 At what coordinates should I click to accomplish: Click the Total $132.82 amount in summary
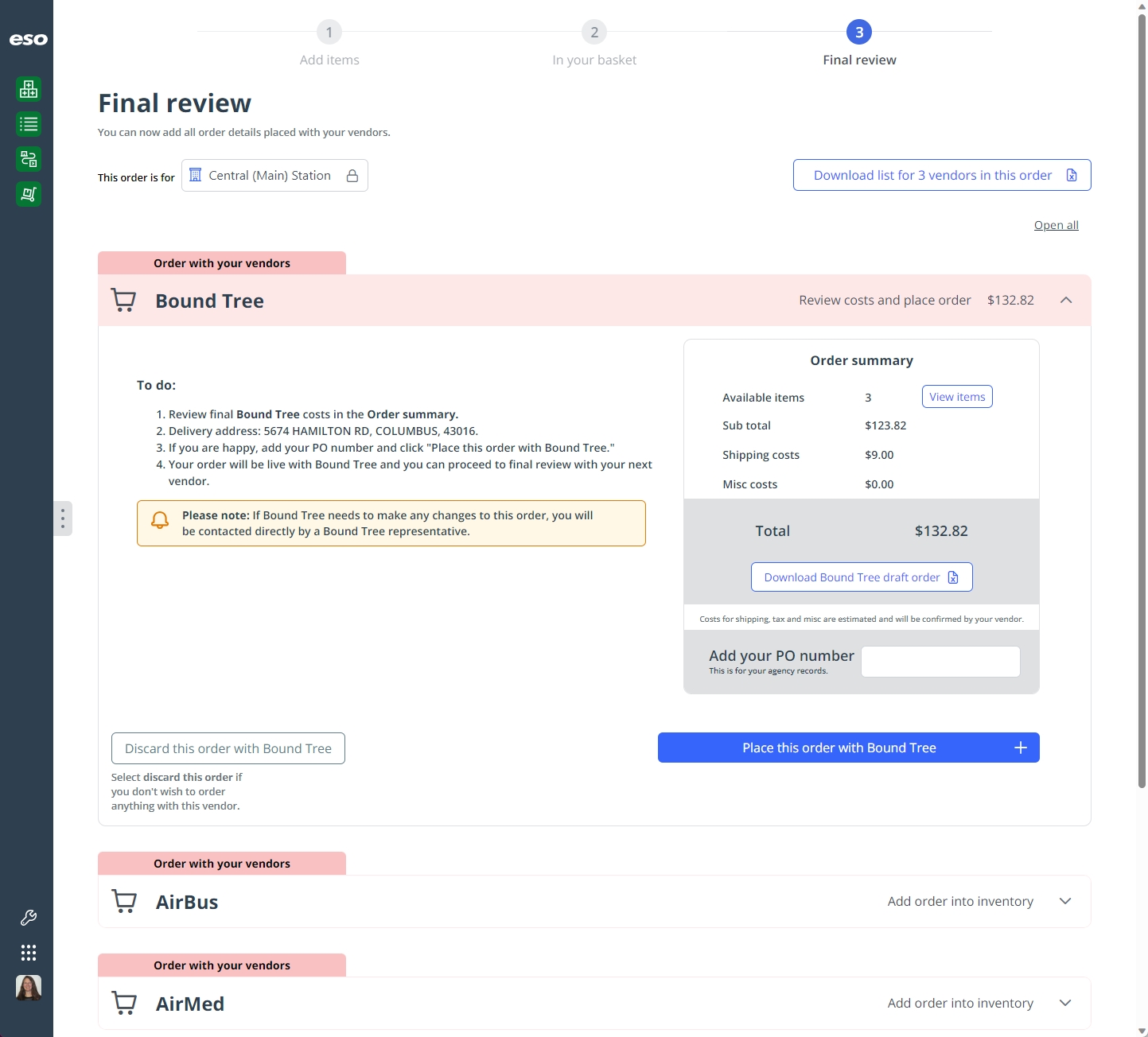coord(941,530)
